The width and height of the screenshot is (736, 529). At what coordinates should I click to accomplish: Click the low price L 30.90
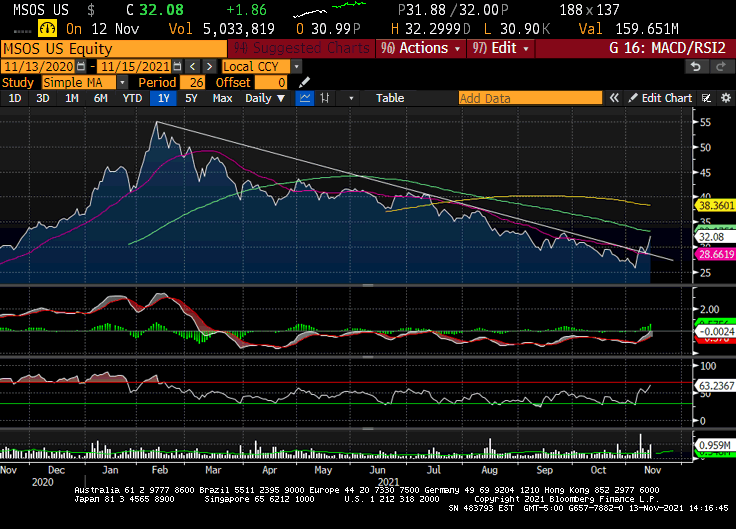517,29
